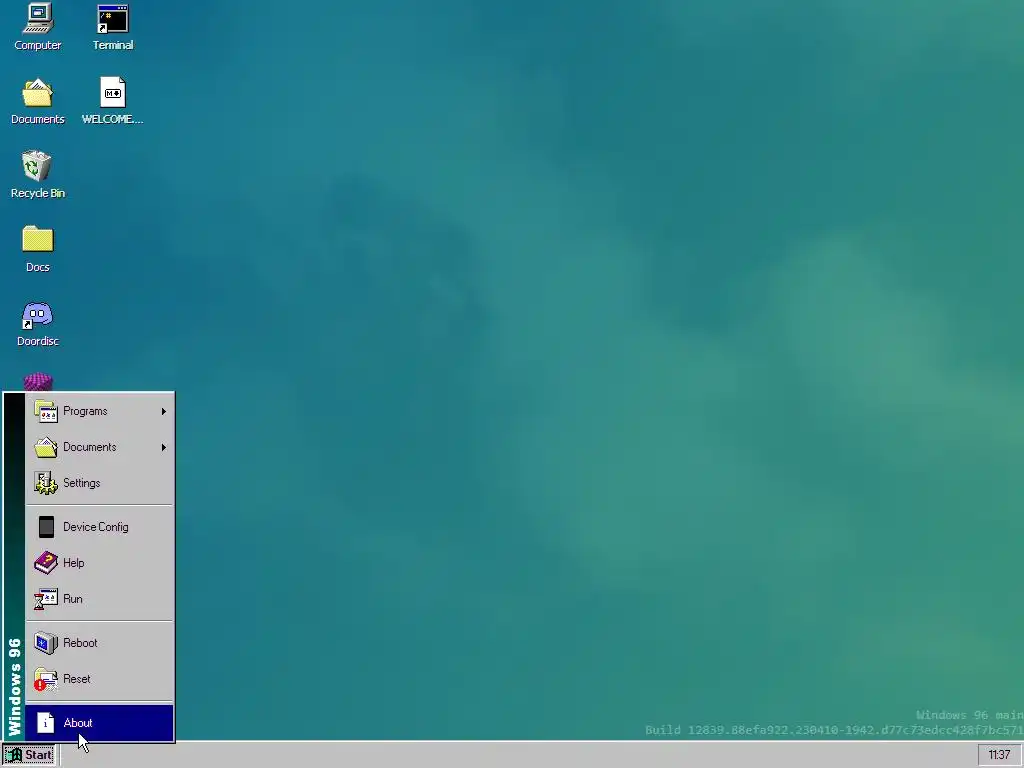Image resolution: width=1024 pixels, height=768 pixels.
Task: Click the Reboot monitor icon
Action: pyautogui.click(x=46, y=643)
